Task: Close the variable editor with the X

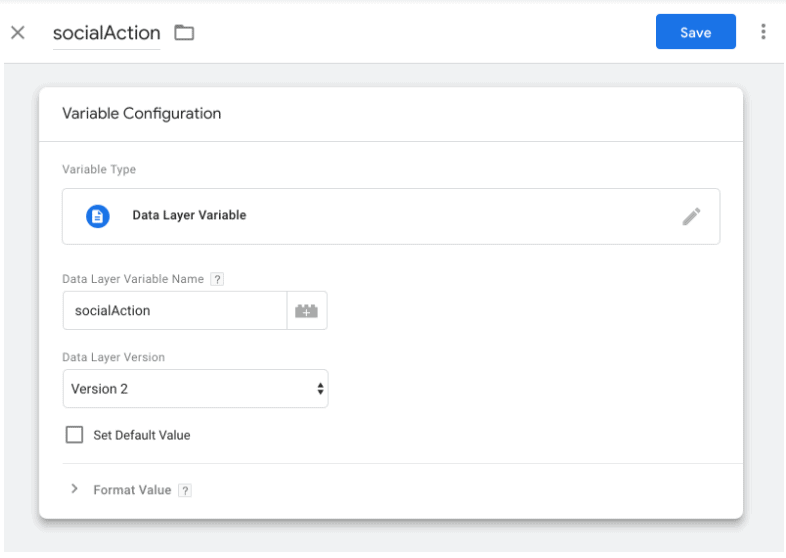Action: 17,33
